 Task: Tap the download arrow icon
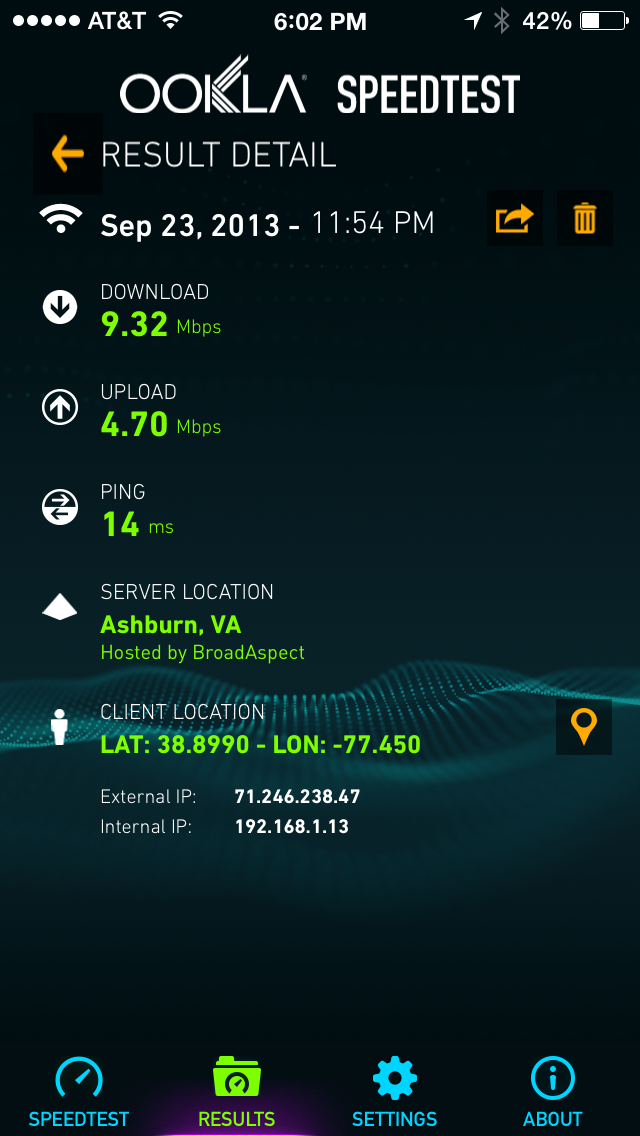60,309
